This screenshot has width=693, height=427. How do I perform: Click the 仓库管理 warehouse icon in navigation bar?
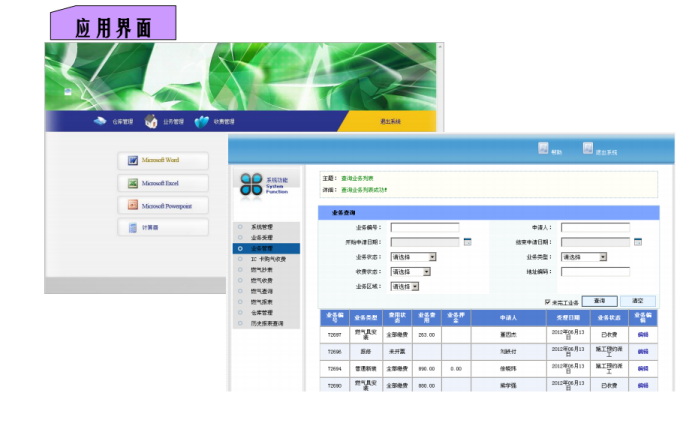(x=100, y=121)
